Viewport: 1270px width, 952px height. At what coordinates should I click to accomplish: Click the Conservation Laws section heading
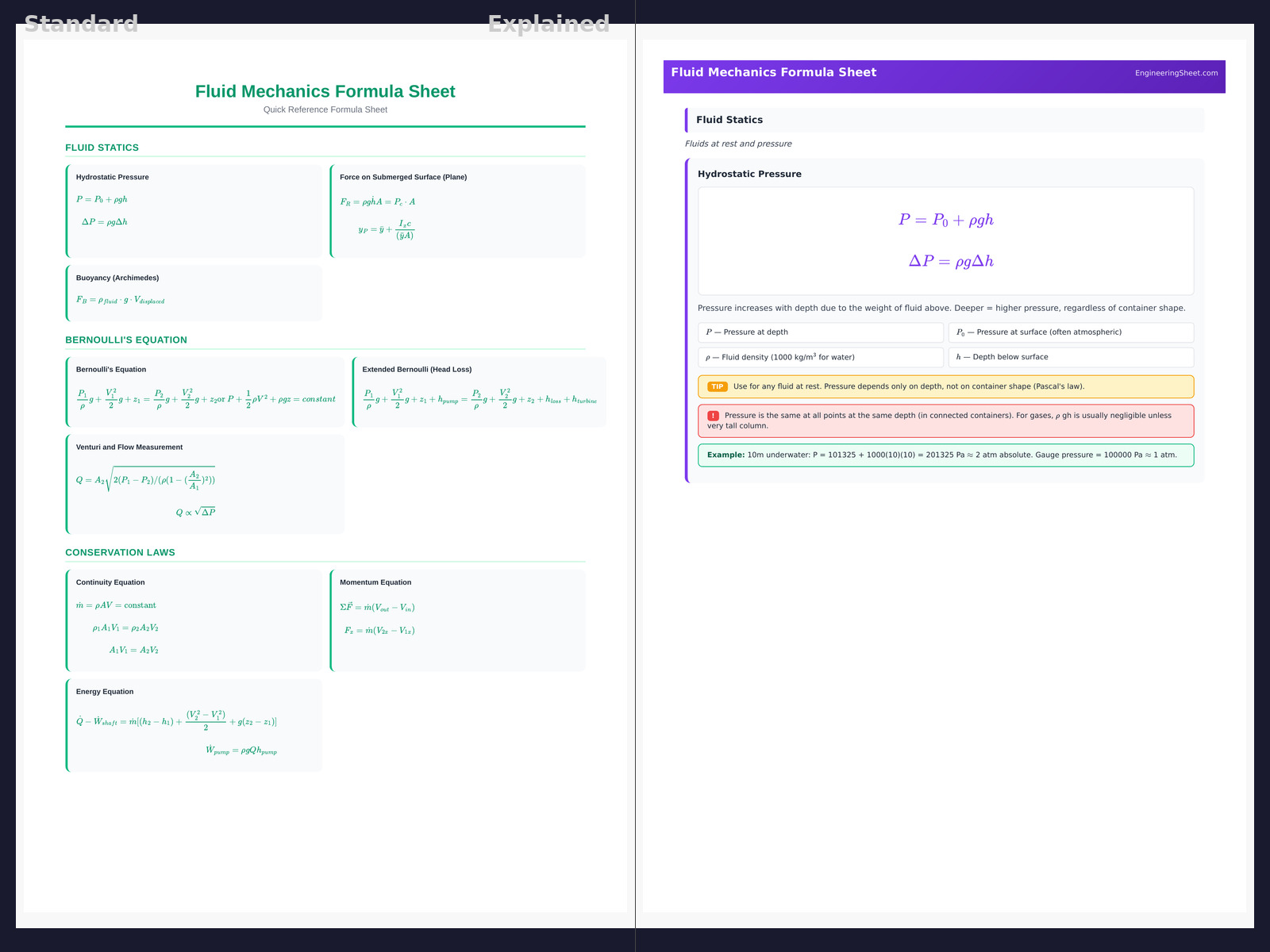pyautogui.click(x=120, y=552)
